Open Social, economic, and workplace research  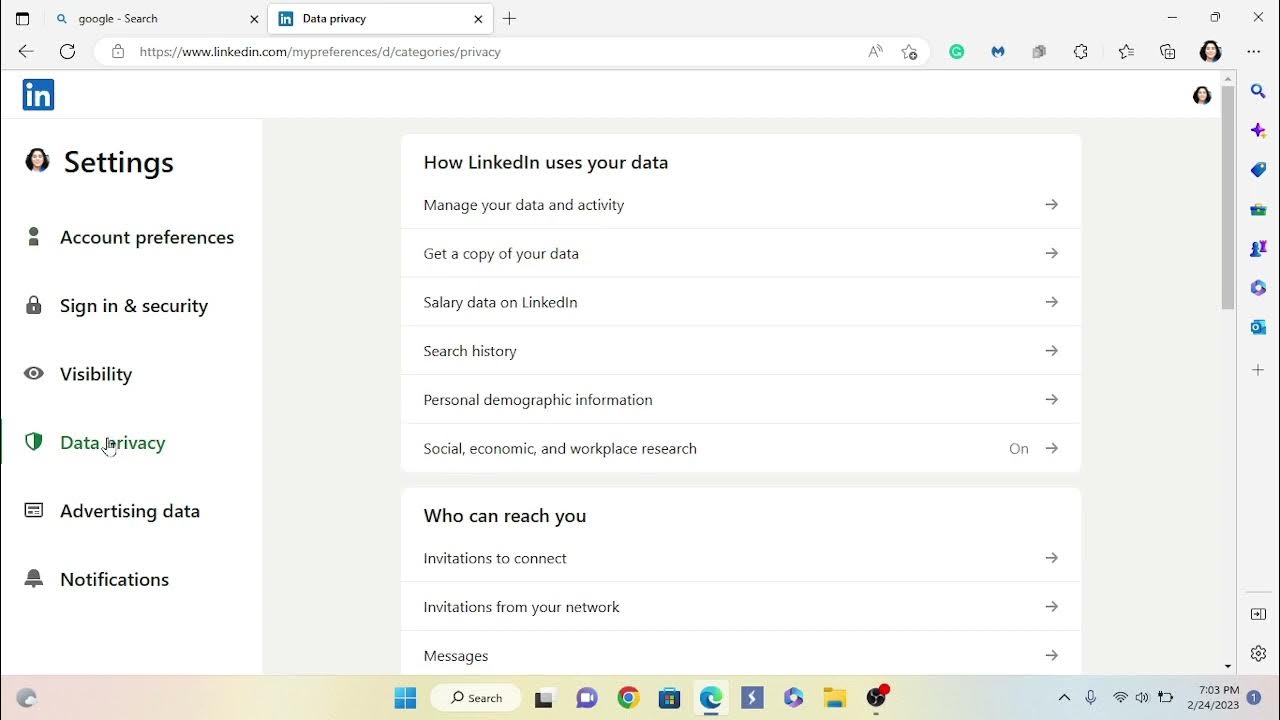pos(741,448)
